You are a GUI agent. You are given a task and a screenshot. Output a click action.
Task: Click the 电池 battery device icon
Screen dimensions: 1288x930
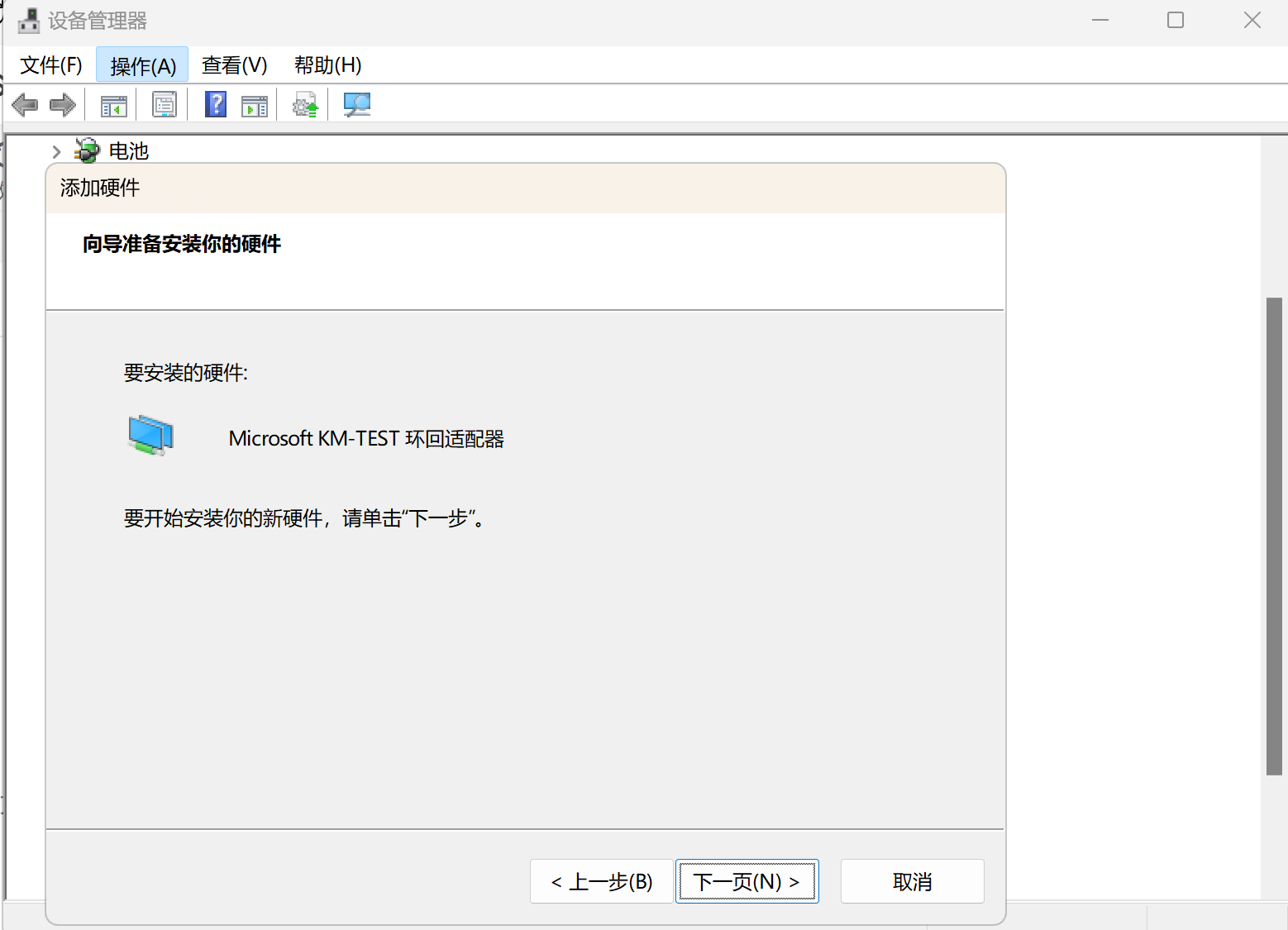pos(87,150)
